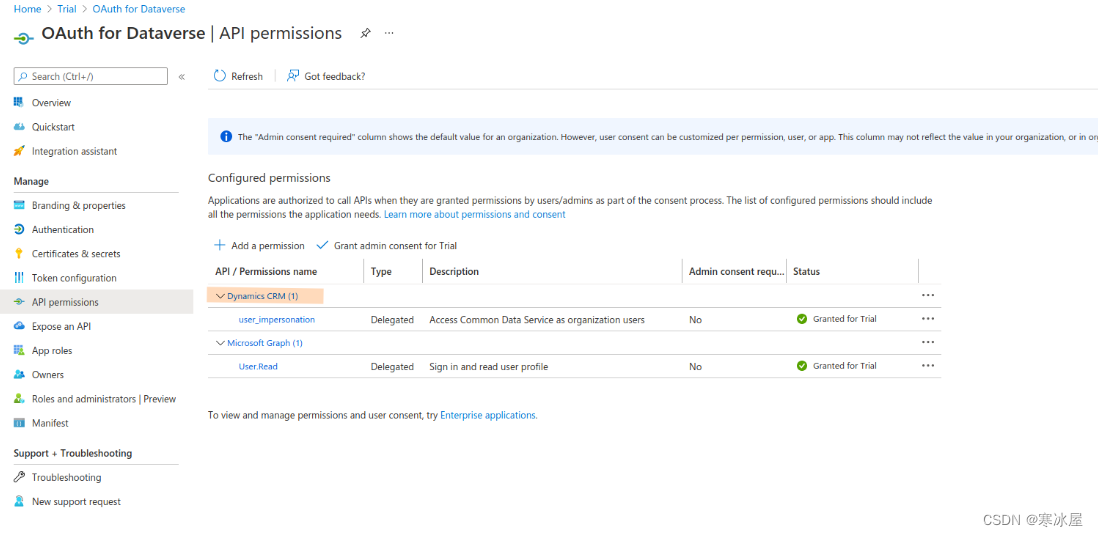Click the Expose an API cloud icon
The height and width of the screenshot is (537, 1098).
pos(19,326)
